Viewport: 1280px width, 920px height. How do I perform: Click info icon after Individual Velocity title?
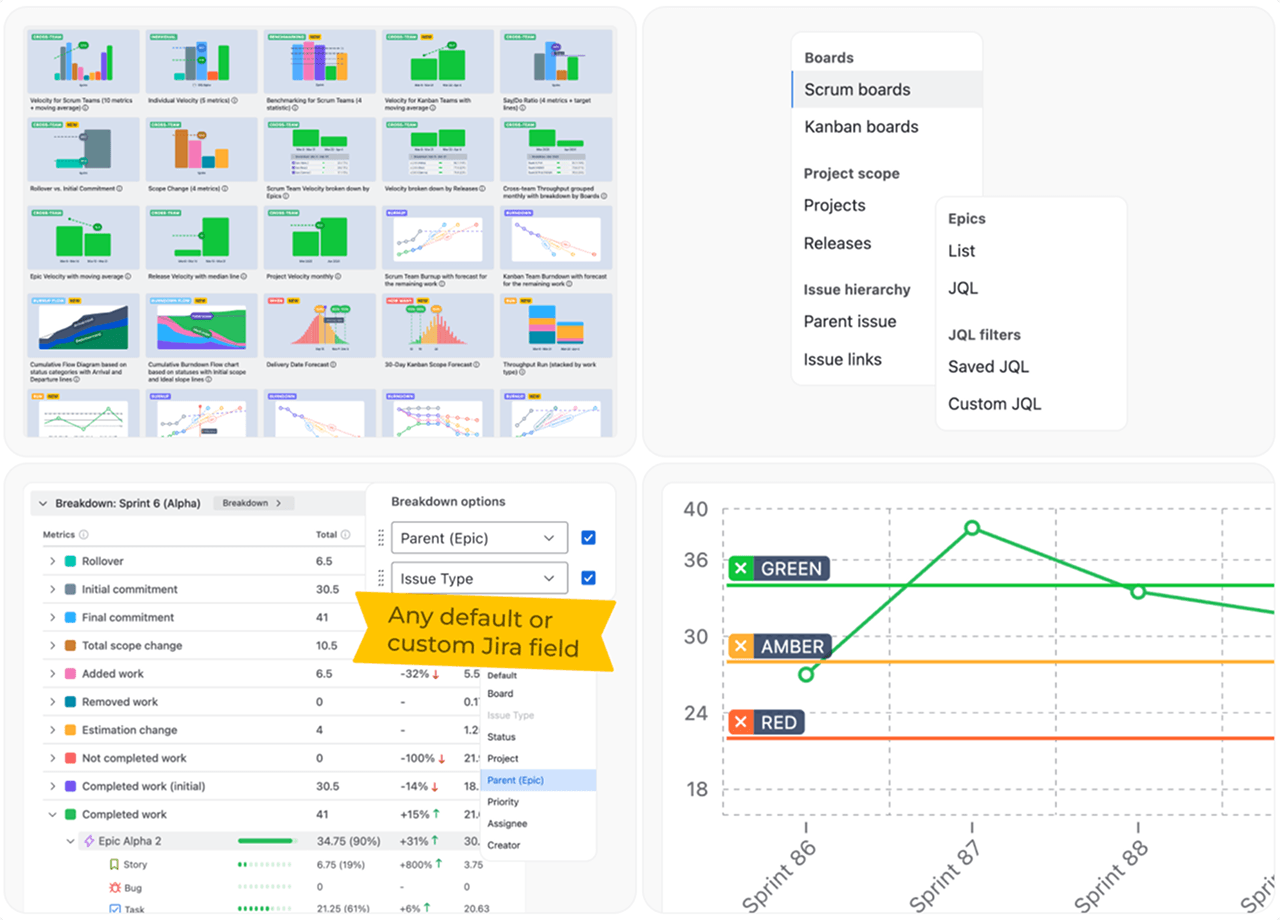pos(234,101)
